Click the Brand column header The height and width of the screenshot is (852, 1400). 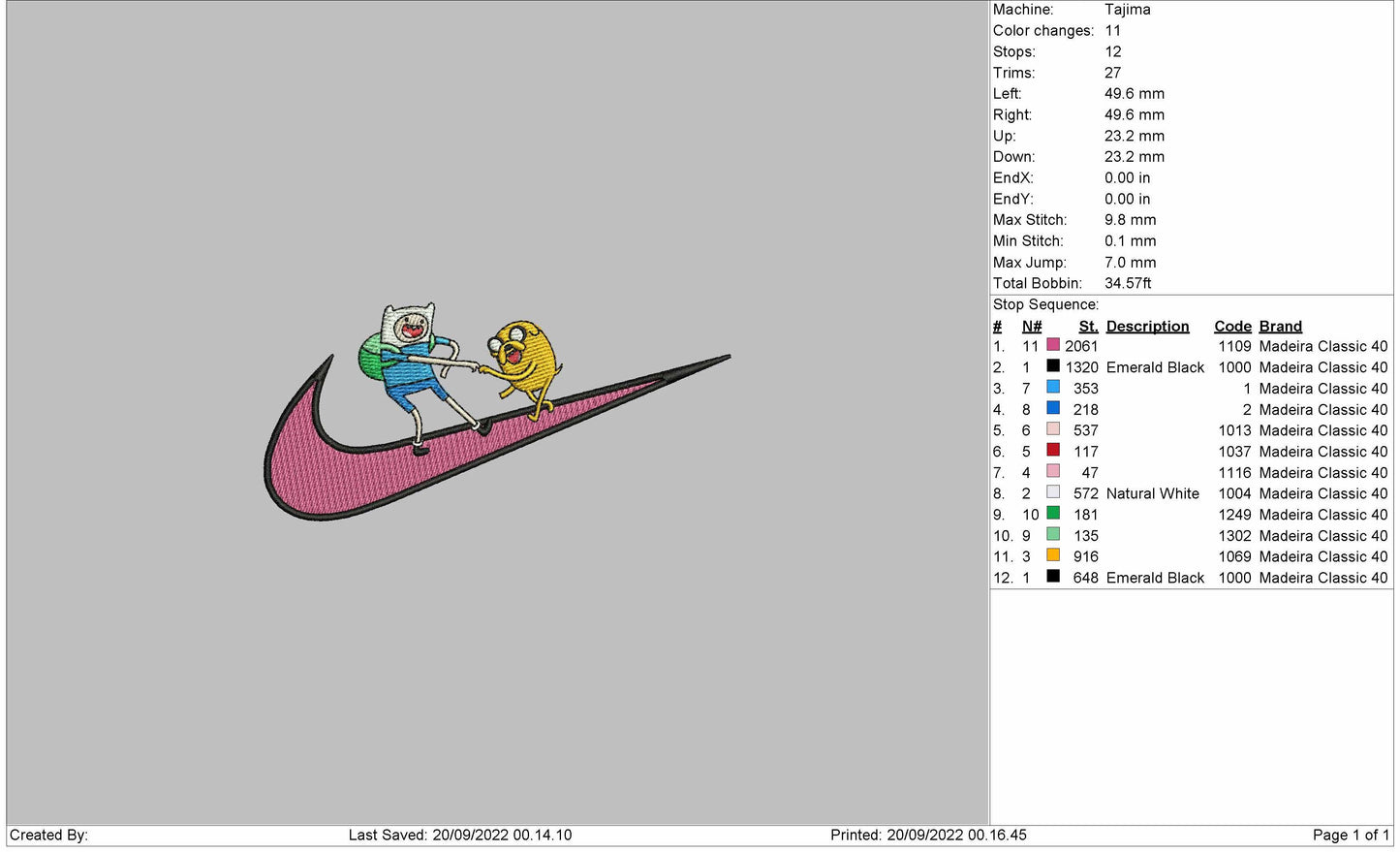point(1280,327)
